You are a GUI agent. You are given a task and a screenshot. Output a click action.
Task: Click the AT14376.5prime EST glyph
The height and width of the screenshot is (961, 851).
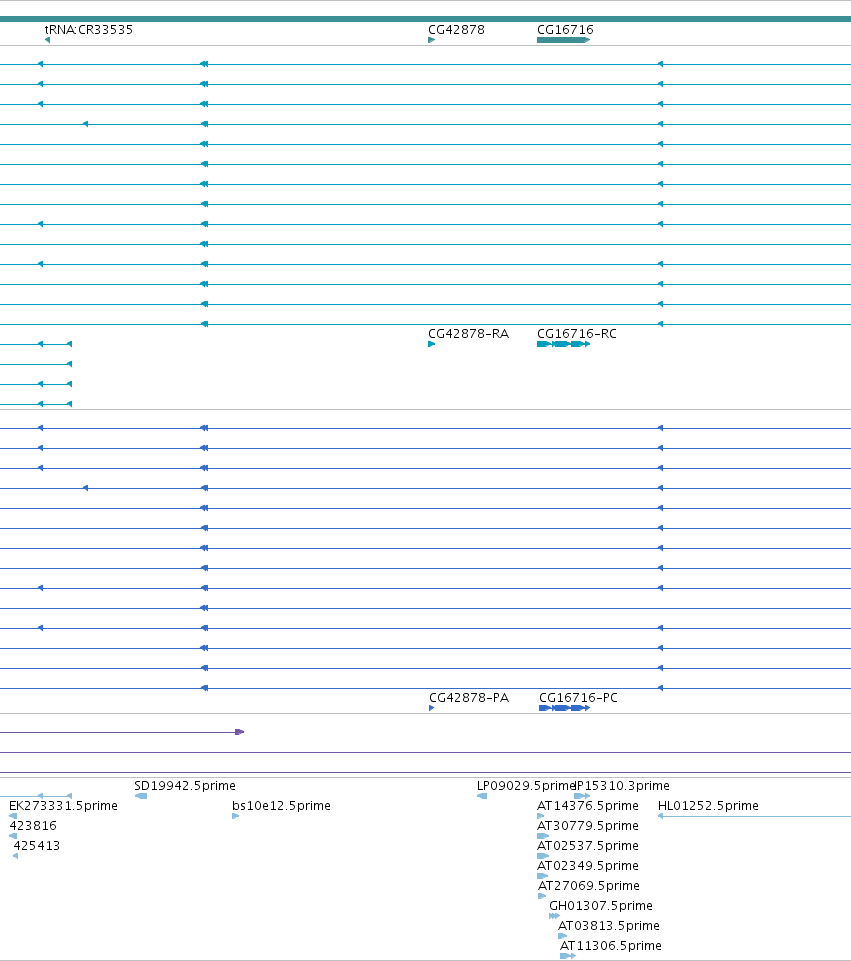[540, 816]
